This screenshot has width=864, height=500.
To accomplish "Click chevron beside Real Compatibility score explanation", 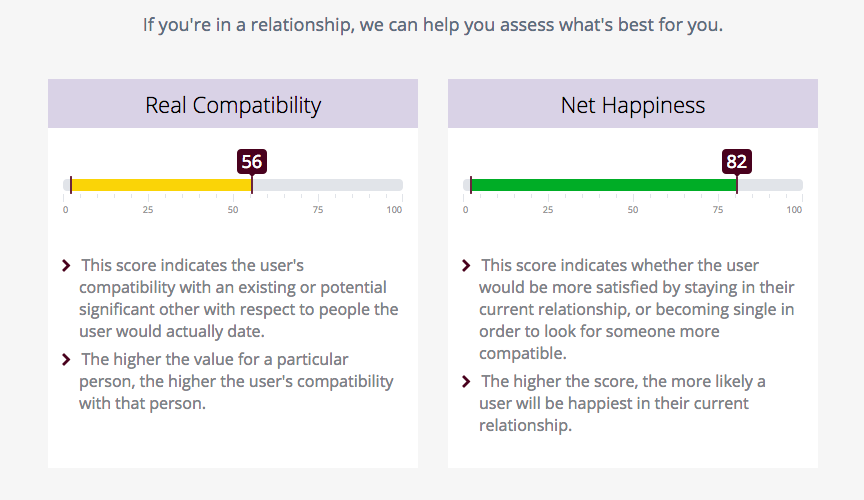I will [x=66, y=266].
